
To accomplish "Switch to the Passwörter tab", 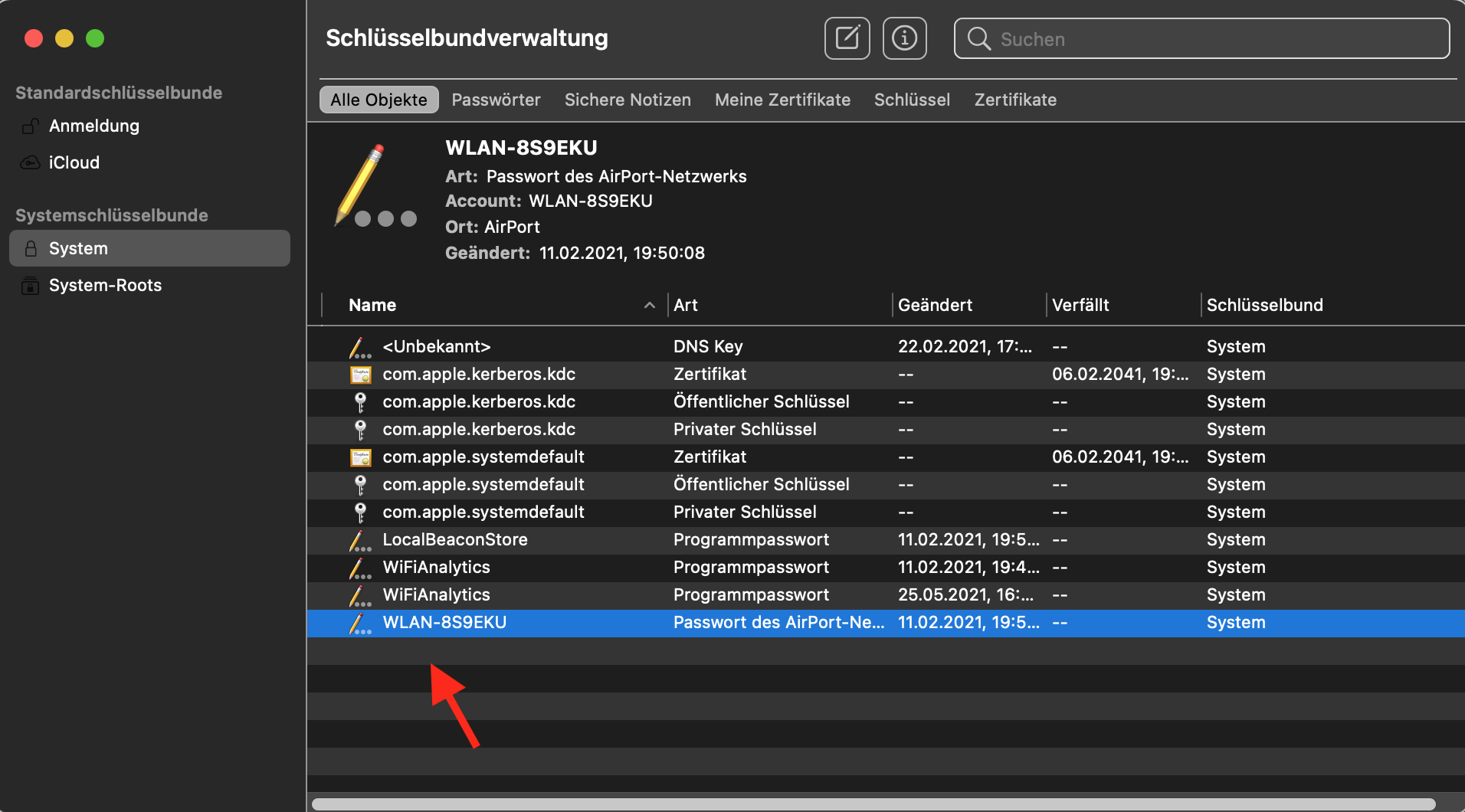I will (x=496, y=100).
